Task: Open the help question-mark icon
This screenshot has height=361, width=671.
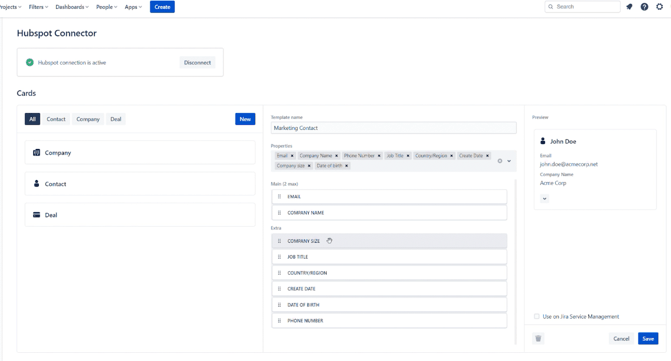Action: (x=644, y=7)
